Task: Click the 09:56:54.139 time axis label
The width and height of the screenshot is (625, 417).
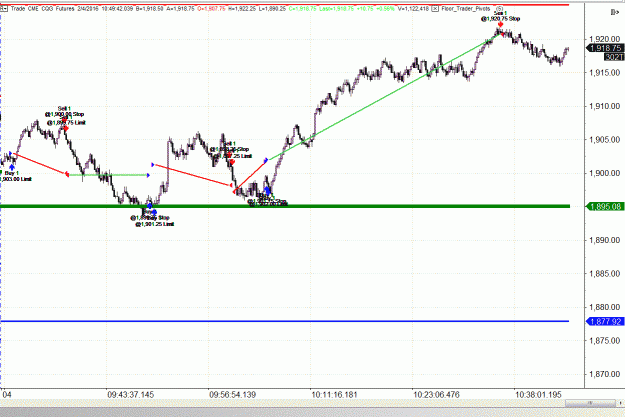Action: [232, 395]
